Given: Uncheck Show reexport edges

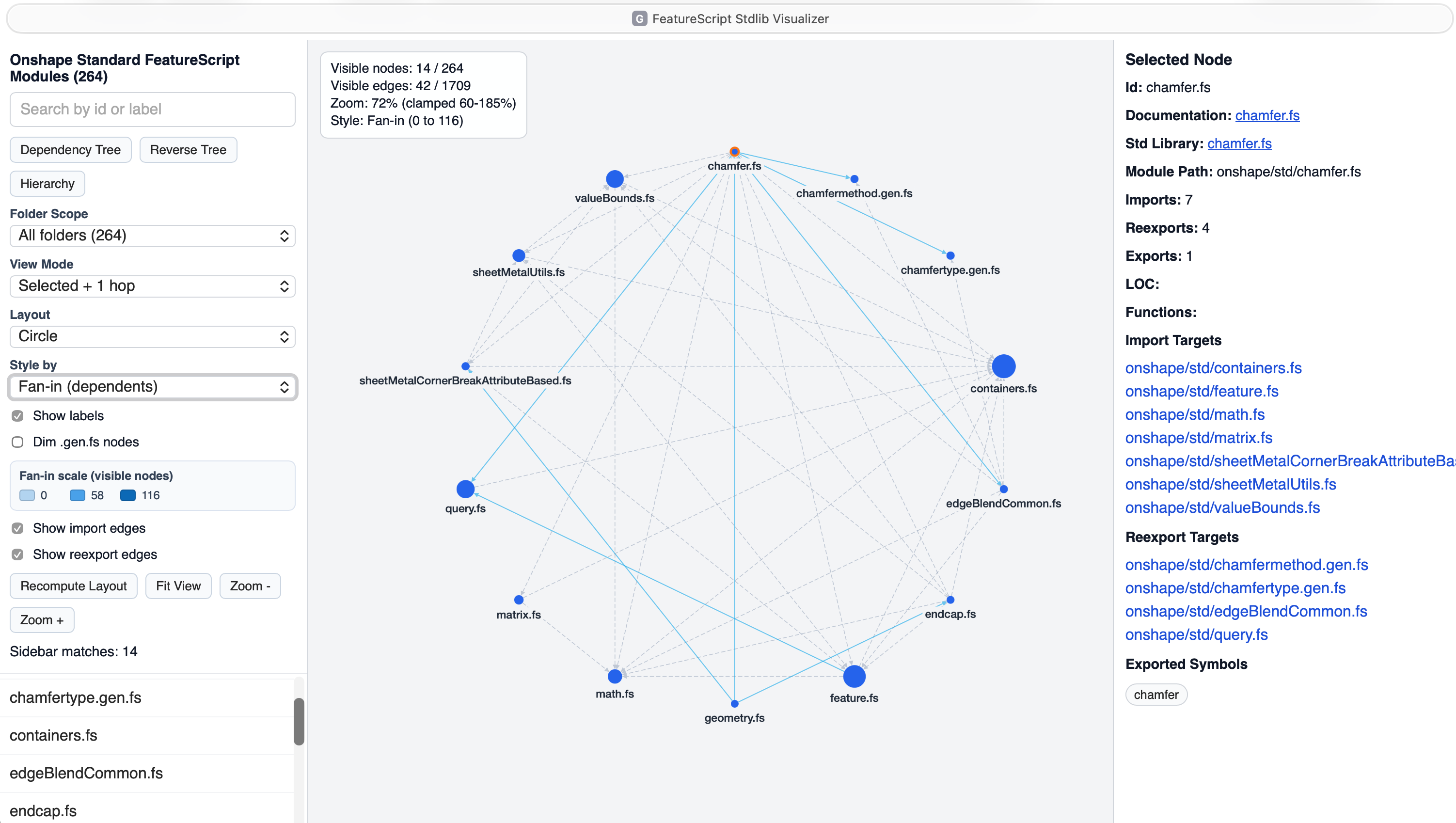Looking at the screenshot, I should pos(17,554).
